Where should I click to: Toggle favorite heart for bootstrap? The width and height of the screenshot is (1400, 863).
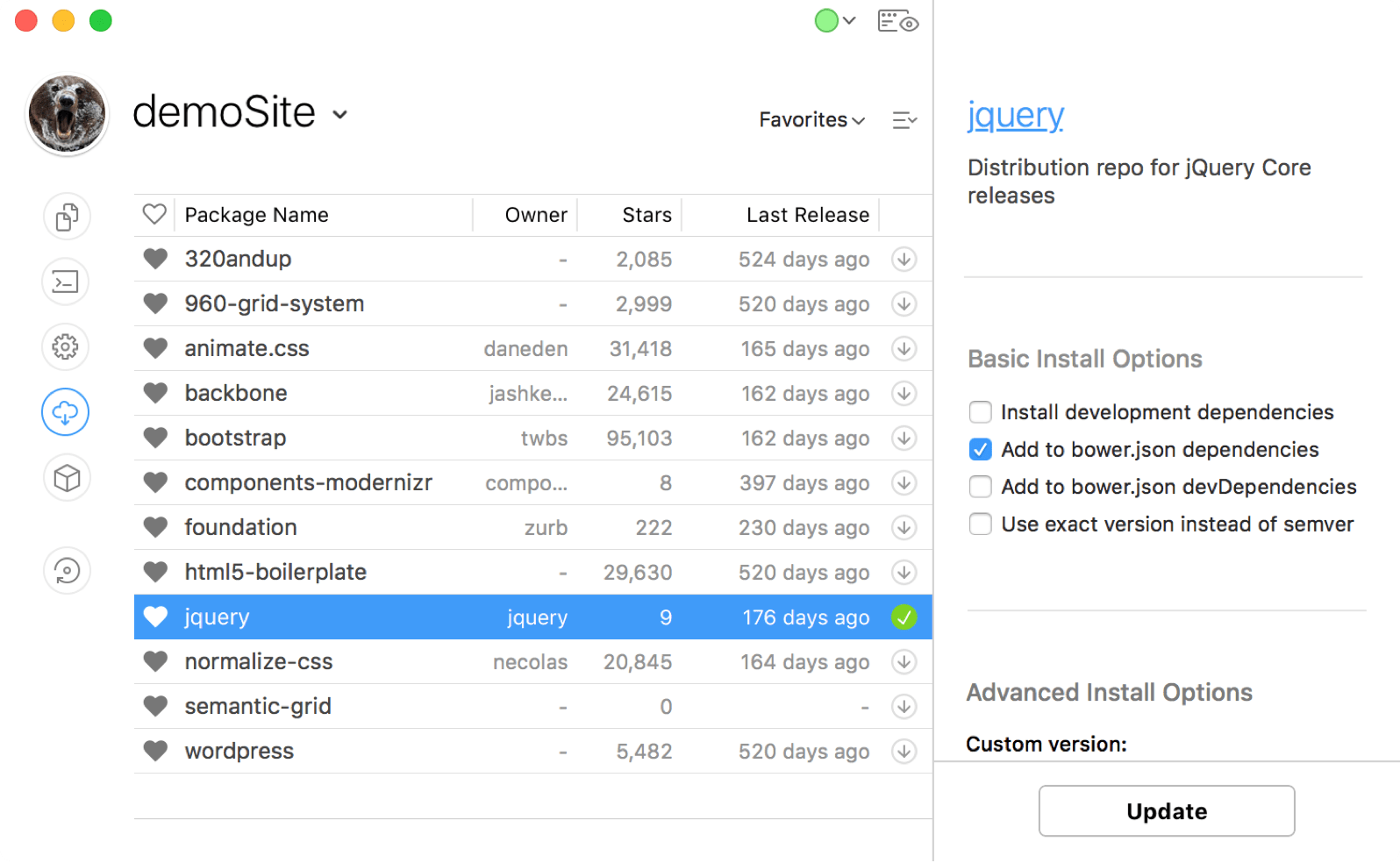click(x=155, y=438)
